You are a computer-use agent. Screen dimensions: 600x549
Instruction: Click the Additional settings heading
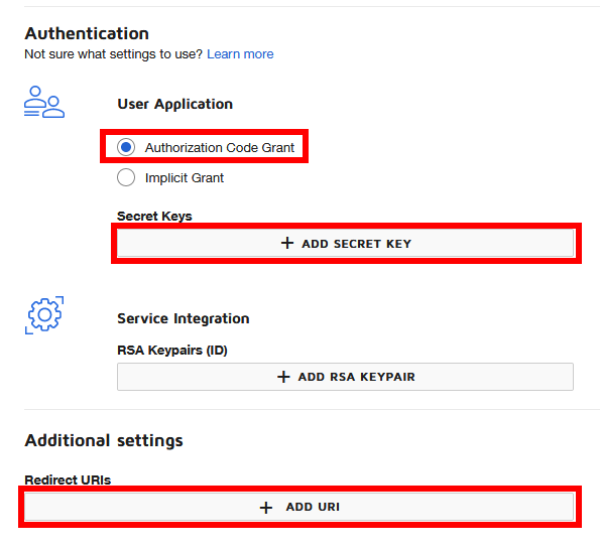click(104, 440)
